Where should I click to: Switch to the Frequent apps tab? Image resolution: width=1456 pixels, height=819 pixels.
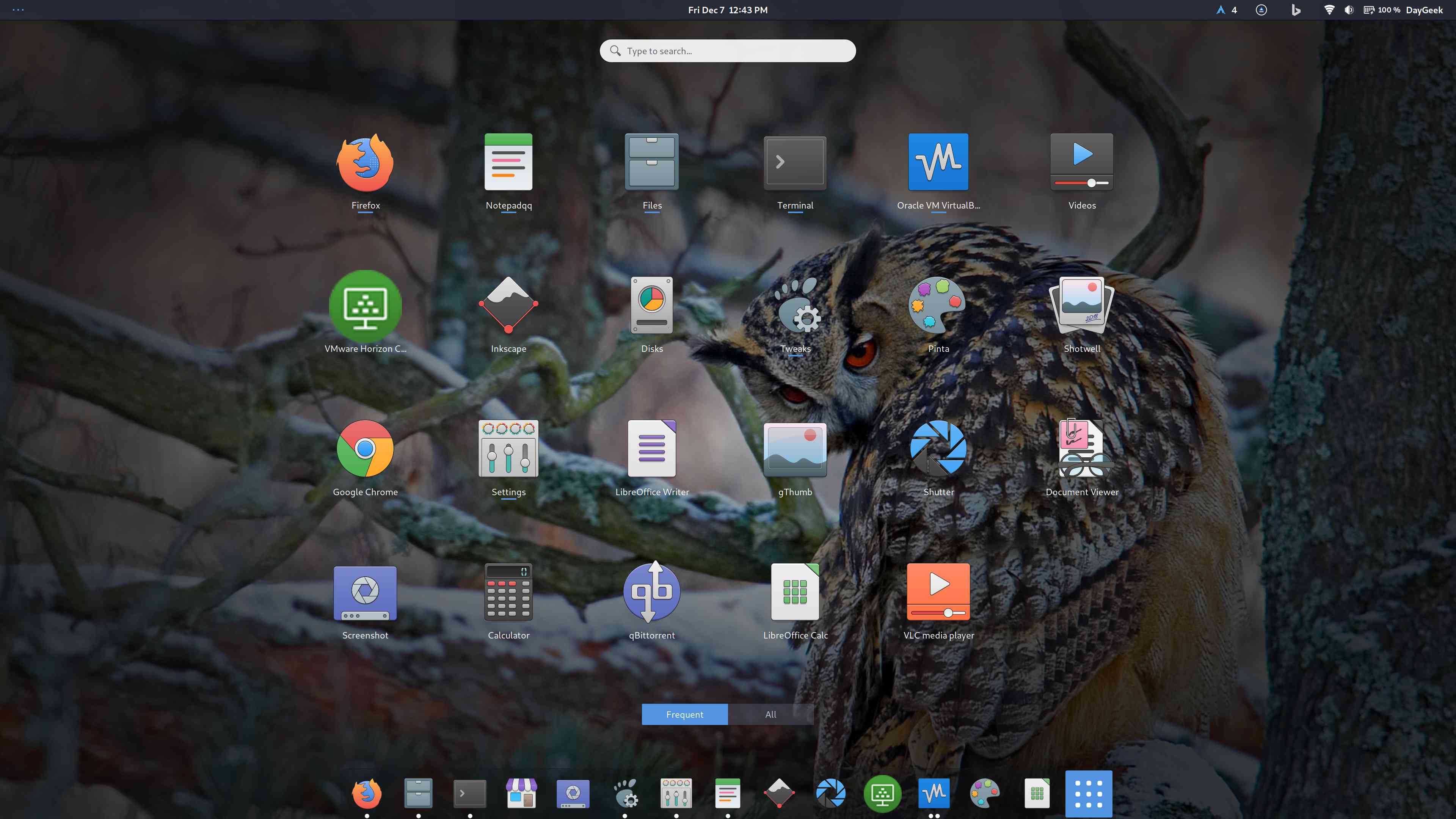(684, 714)
